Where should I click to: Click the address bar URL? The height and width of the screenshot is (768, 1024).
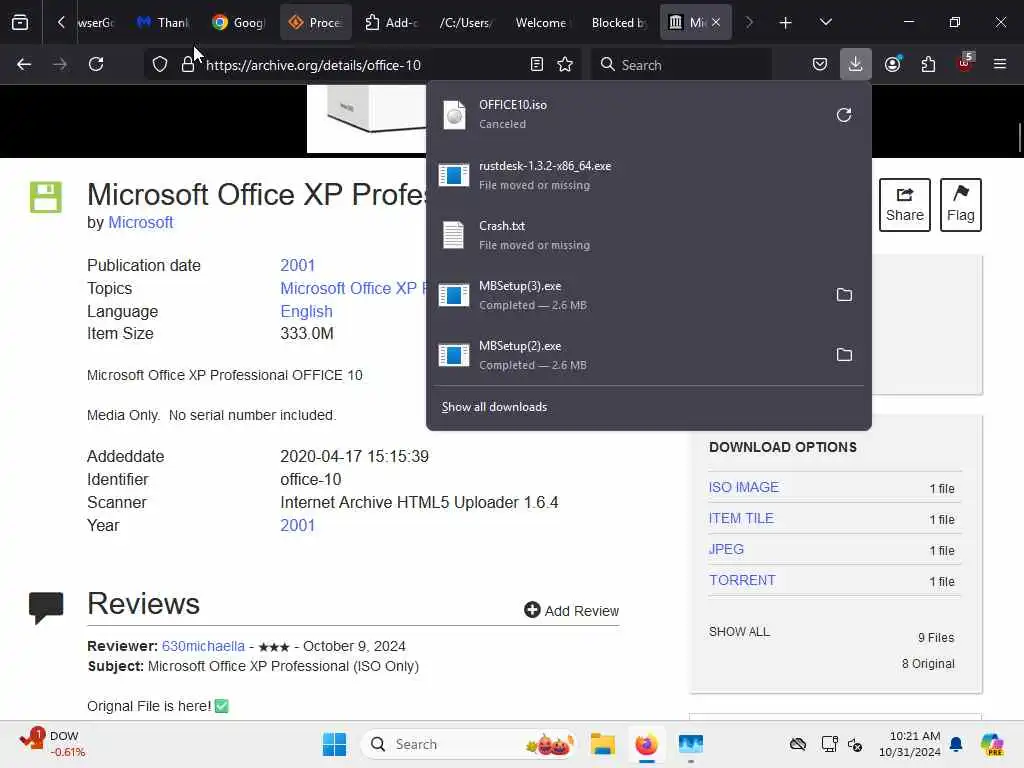pyautogui.click(x=313, y=65)
